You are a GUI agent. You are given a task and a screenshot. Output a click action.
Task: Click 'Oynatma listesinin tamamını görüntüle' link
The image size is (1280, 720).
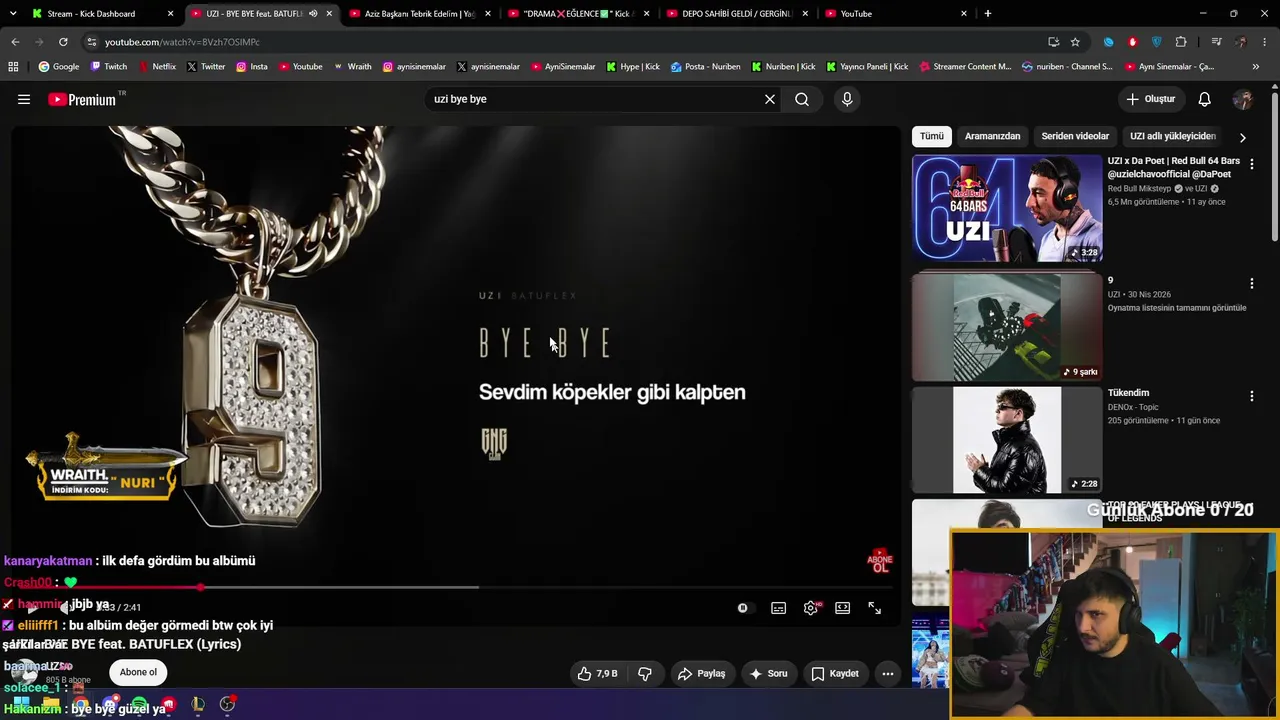pyautogui.click(x=1176, y=308)
